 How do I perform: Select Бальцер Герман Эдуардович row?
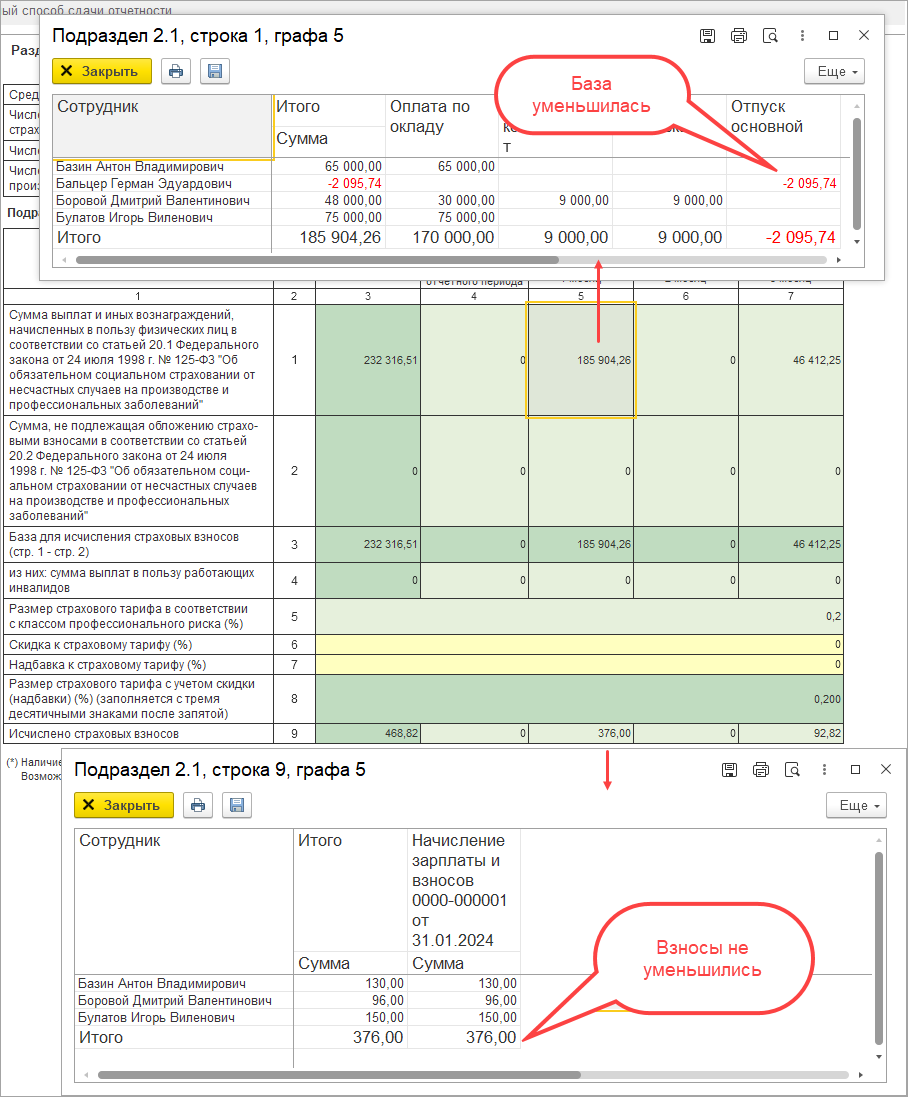coord(143,183)
